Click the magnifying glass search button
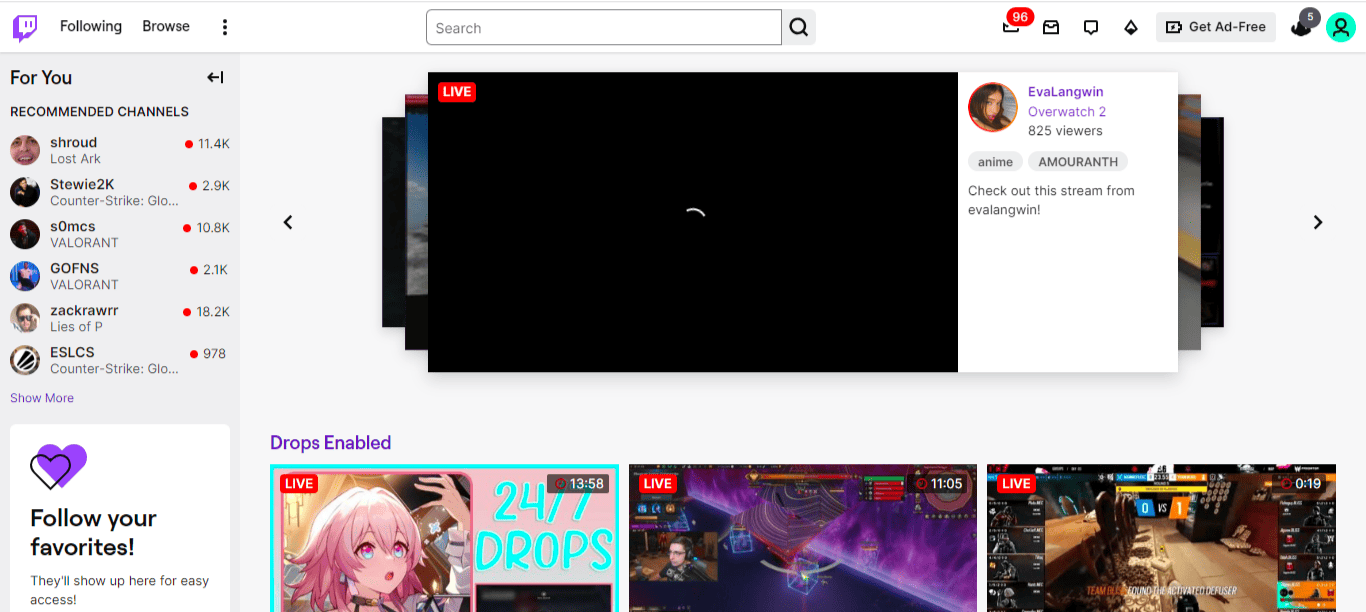 pos(799,28)
